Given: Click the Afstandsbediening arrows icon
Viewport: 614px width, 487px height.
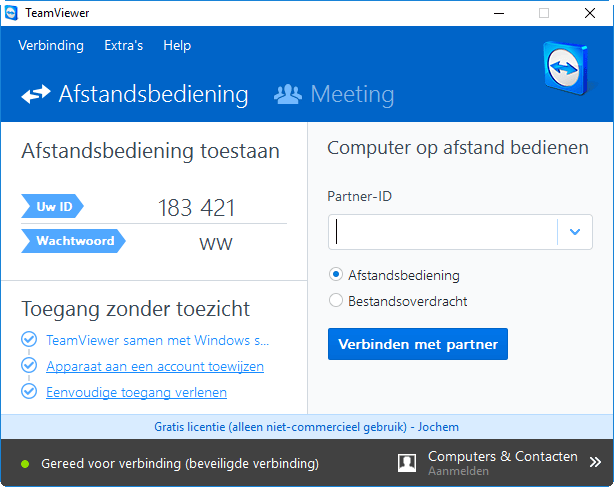Looking at the screenshot, I should (36, 95).
